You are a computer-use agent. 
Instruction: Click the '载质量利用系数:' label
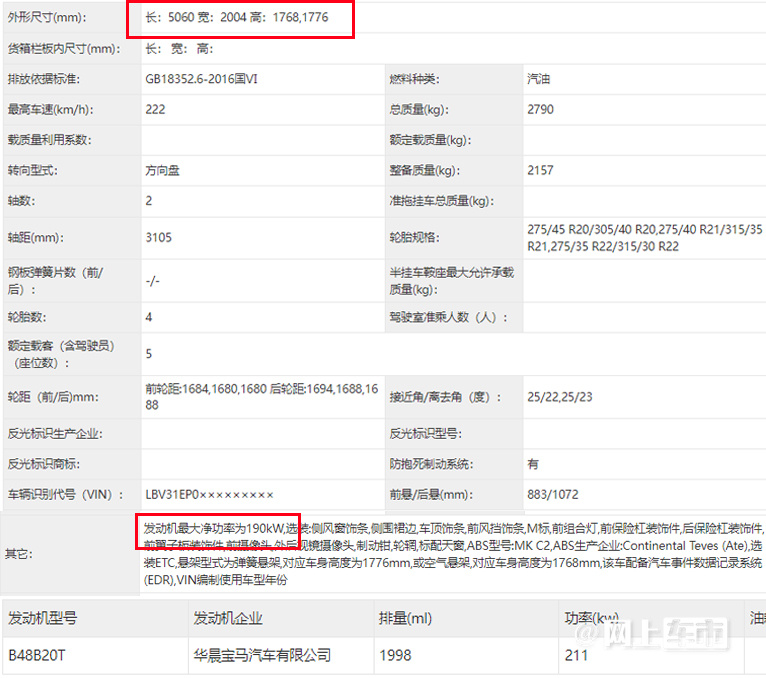click(x=49, y=140)
